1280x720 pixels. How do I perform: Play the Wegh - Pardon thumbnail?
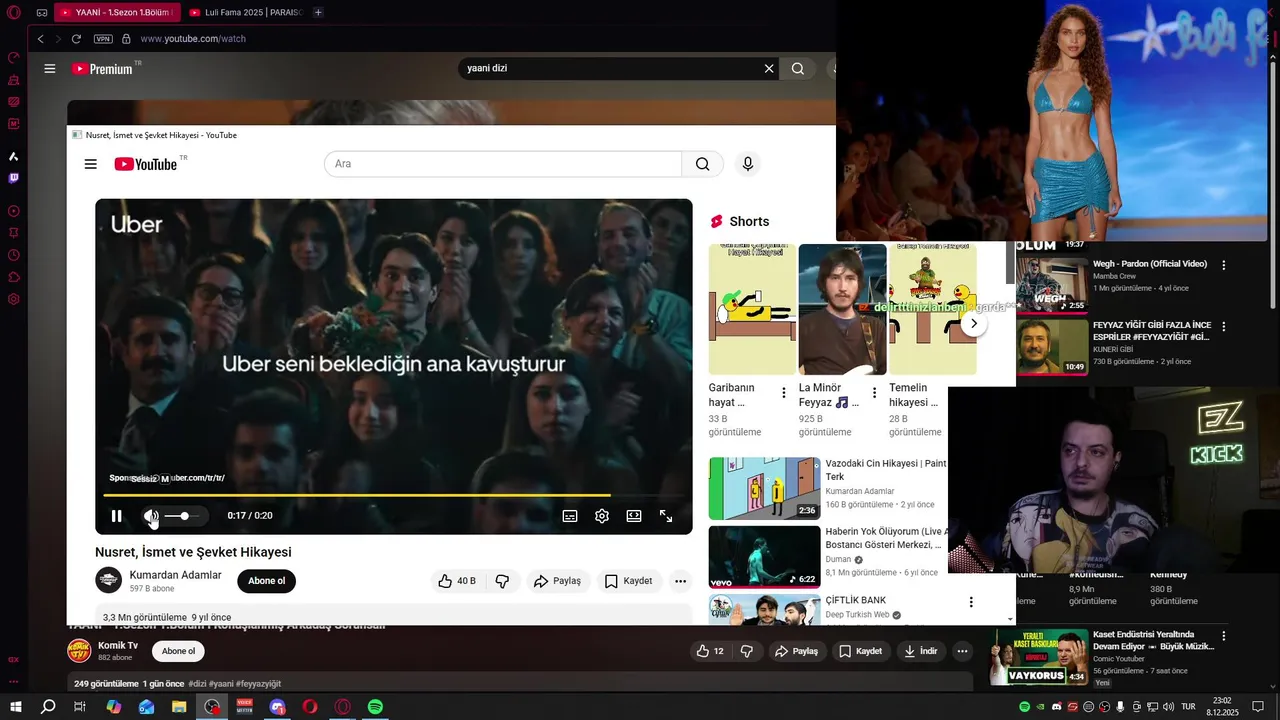[1052, 285]
